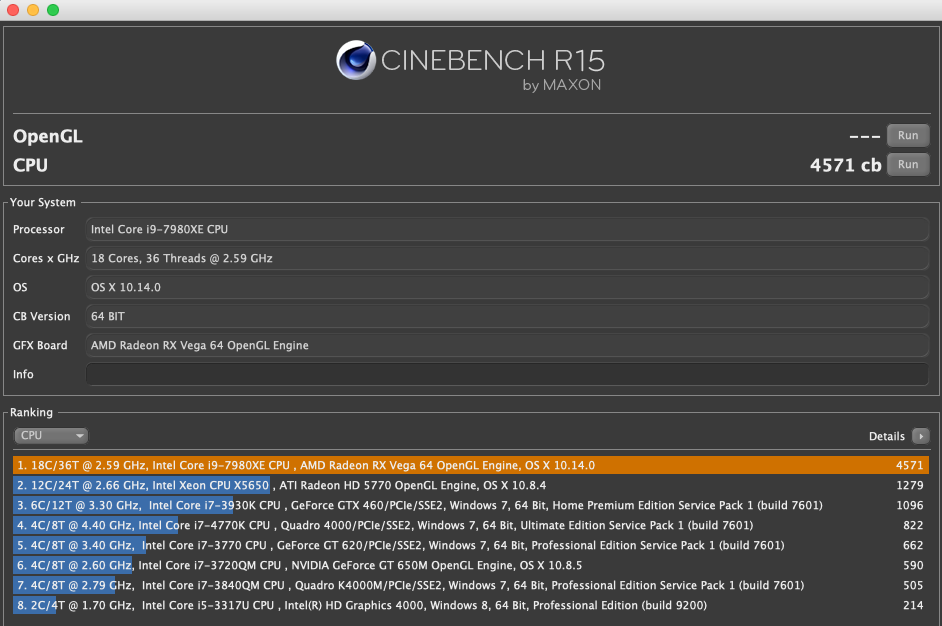Close the Cinebench window with red button
Viewport: 942px width, 626px height.
point(13,10)
